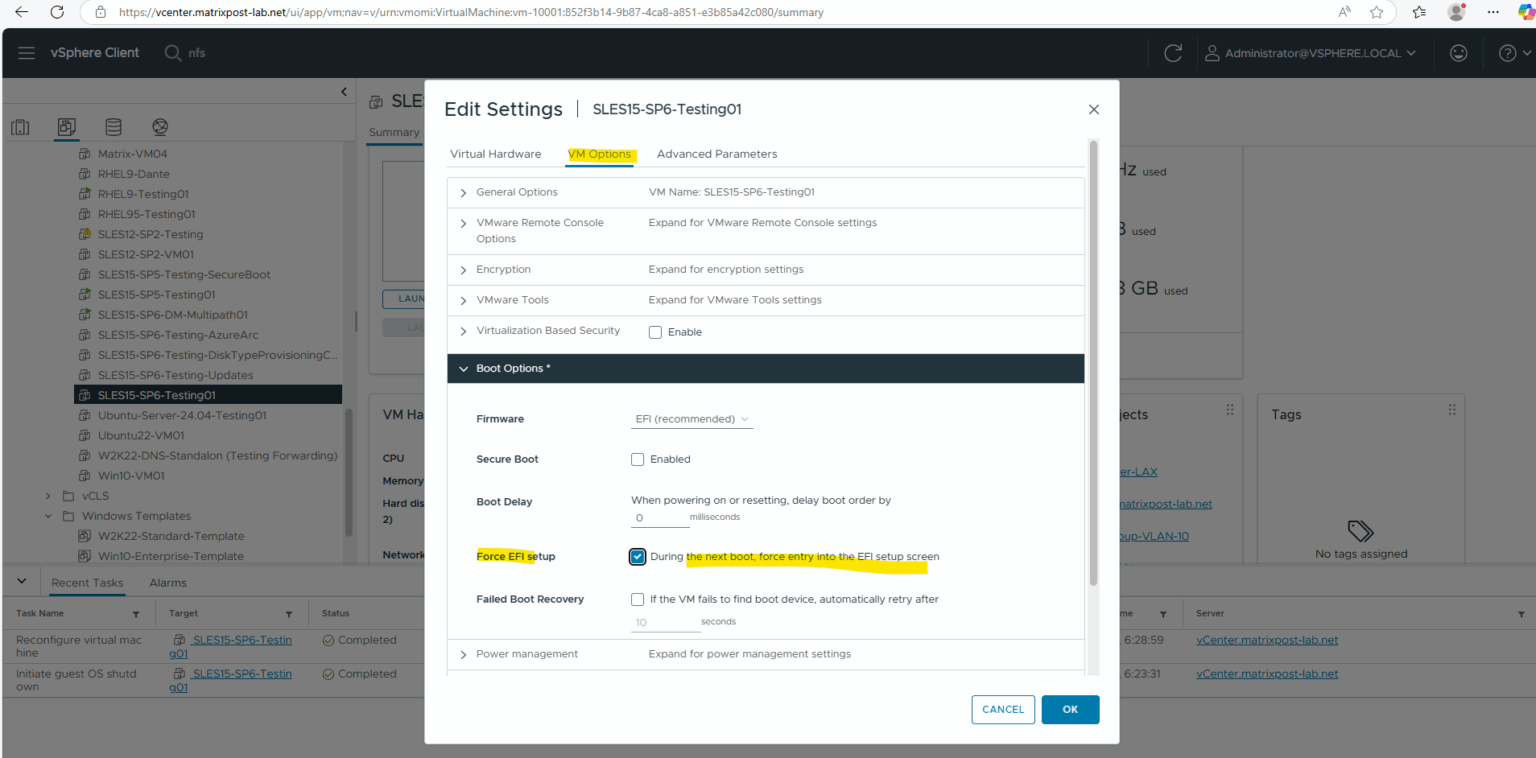Screen dimensions: 1536x758
Task: Switch to Hosts and Clusters inventory view
Action: pos(20,127)
